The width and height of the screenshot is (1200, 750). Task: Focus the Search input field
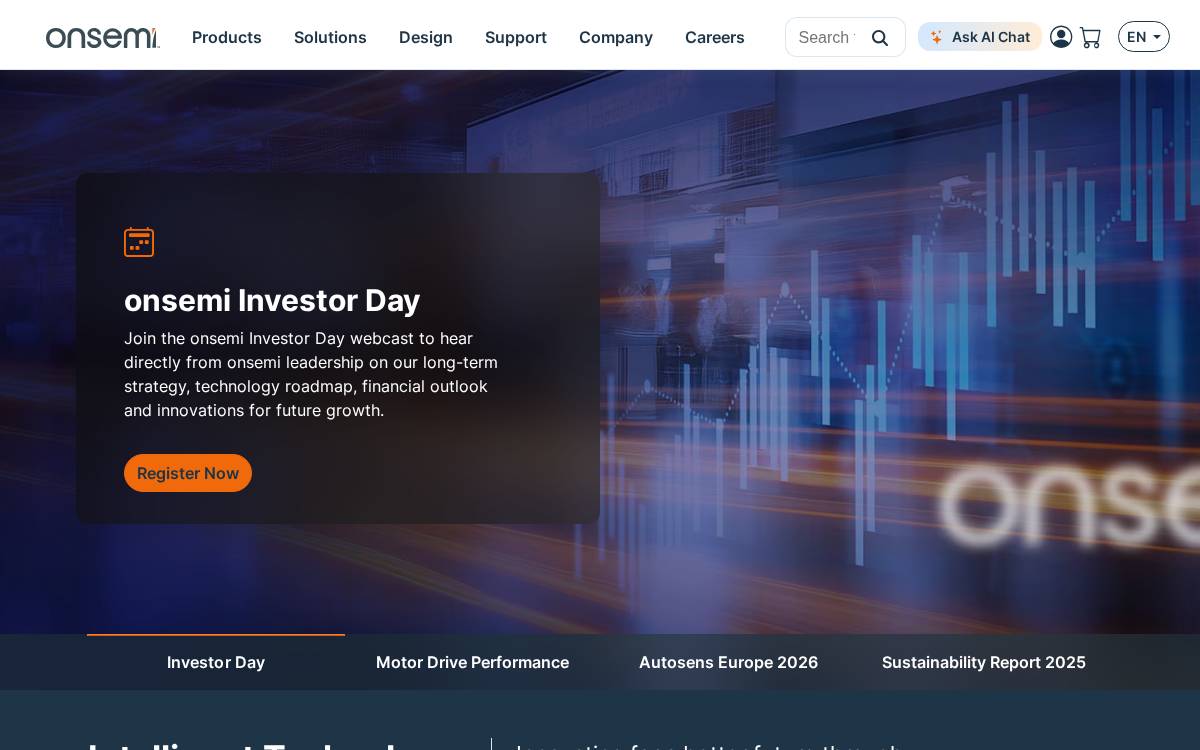pyautogui.click(x=826, y=37)
